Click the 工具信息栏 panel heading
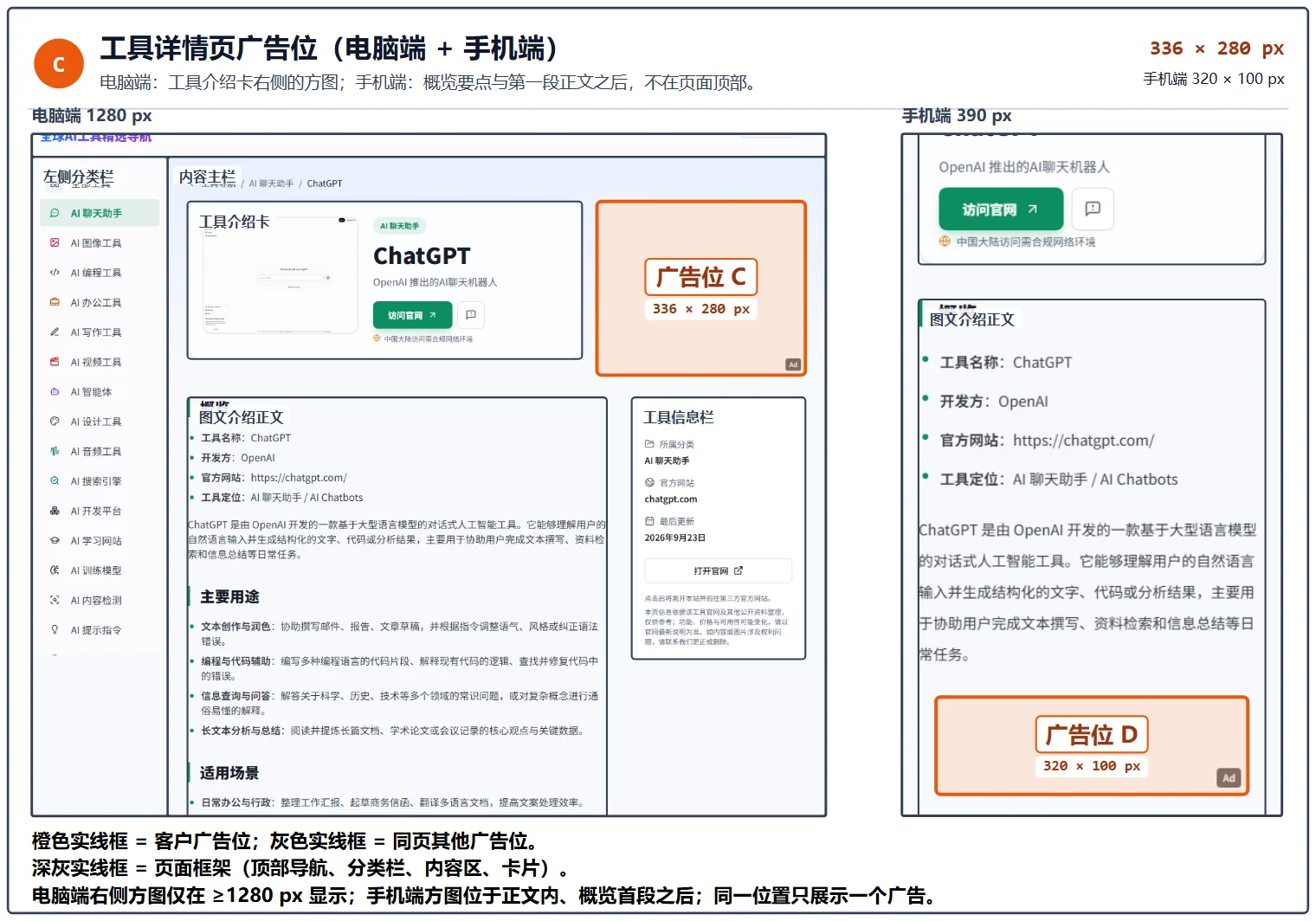This screenshot has width=1316, height=921. pos(679,417)
